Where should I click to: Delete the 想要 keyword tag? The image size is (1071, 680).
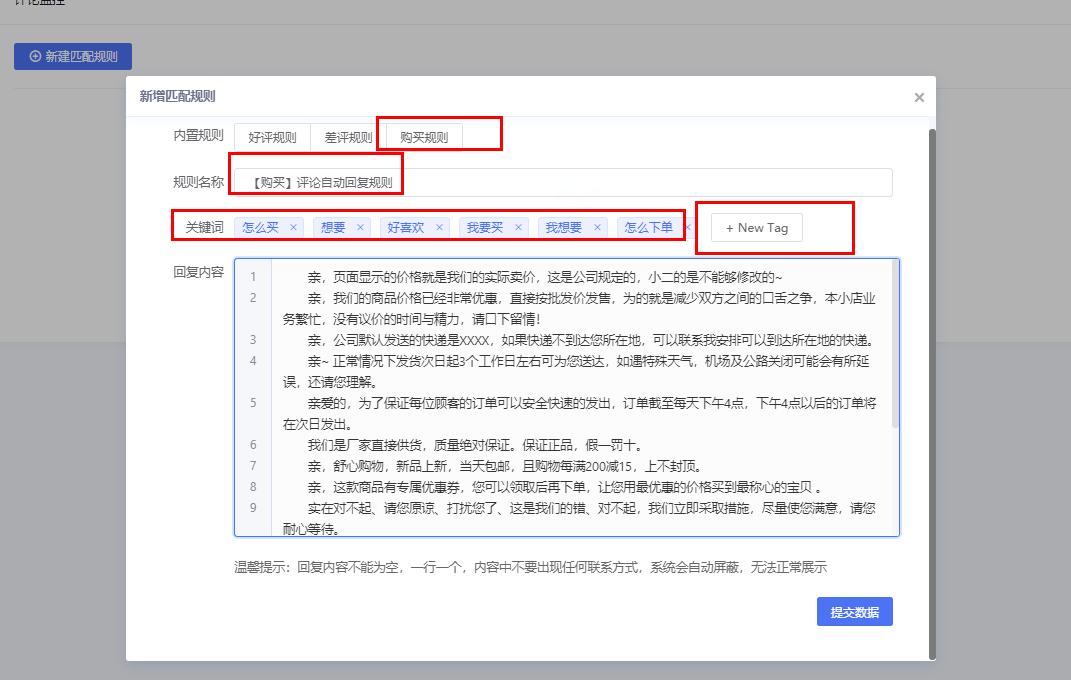pyautogui.click(x=360, y=227)
